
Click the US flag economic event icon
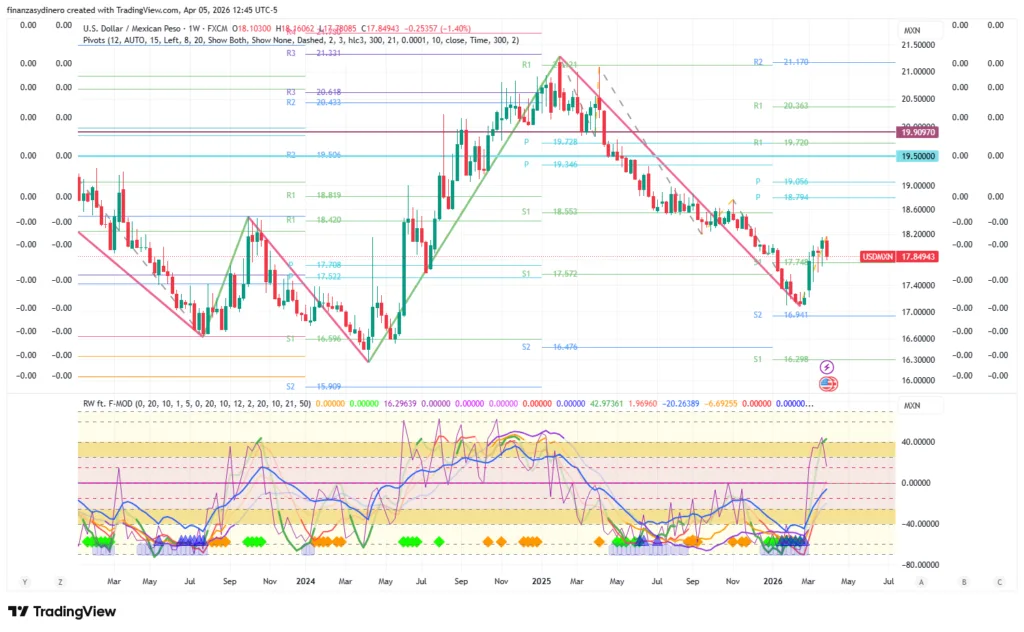[828, 383]
